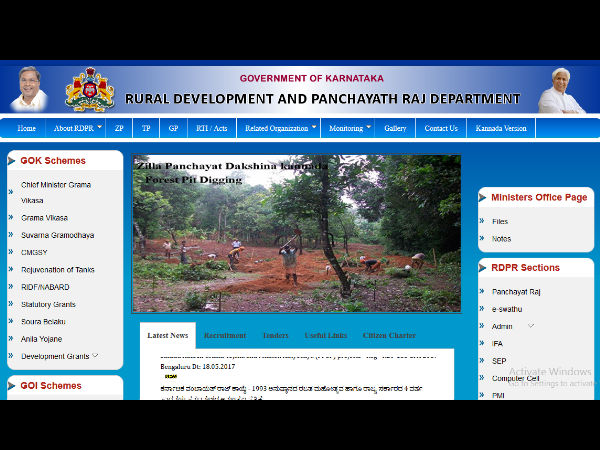
Task: Click the Ministers Office Page arrow icon
Action: click(x=484, y=198)
